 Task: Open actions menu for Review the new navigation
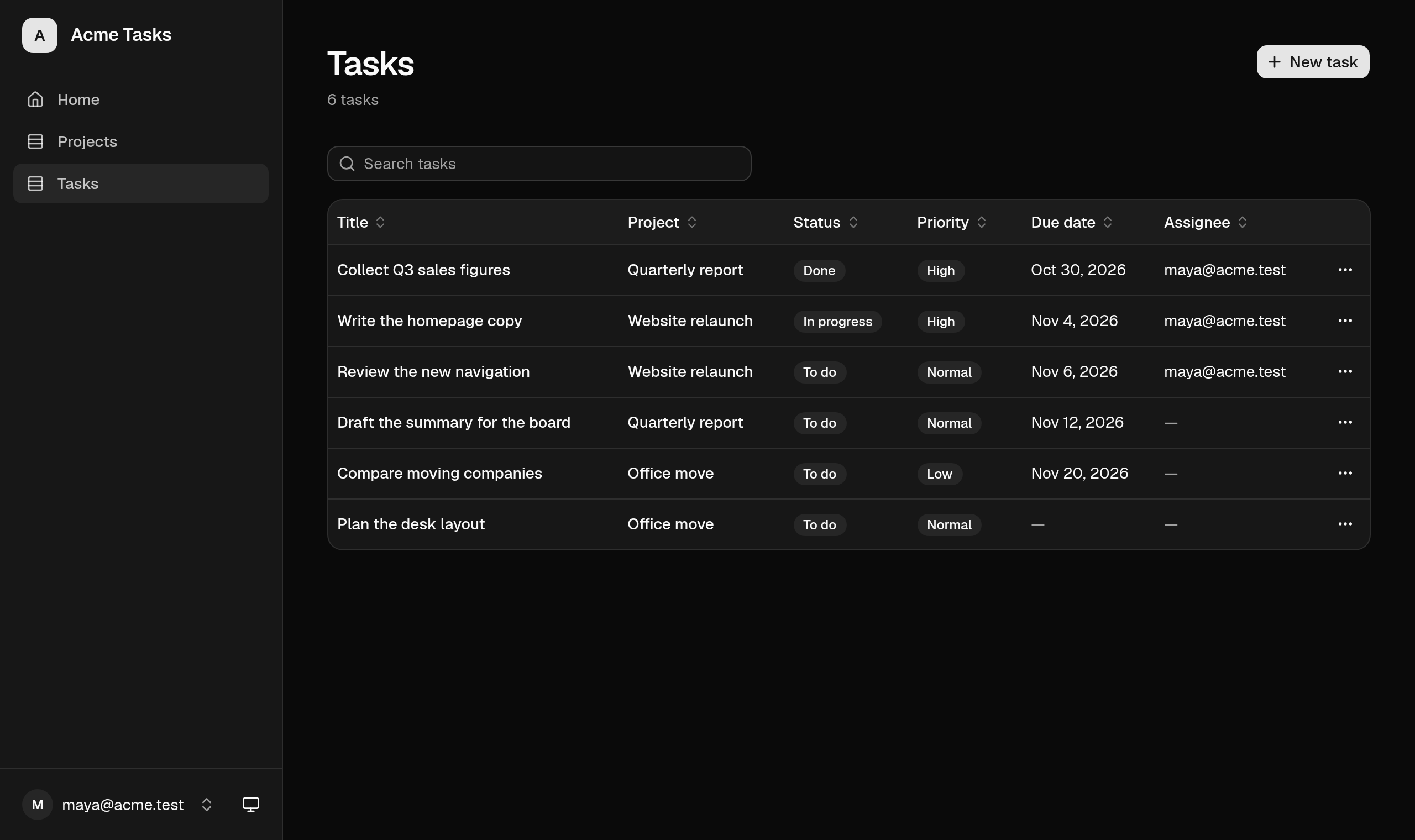coord(1345,372)
